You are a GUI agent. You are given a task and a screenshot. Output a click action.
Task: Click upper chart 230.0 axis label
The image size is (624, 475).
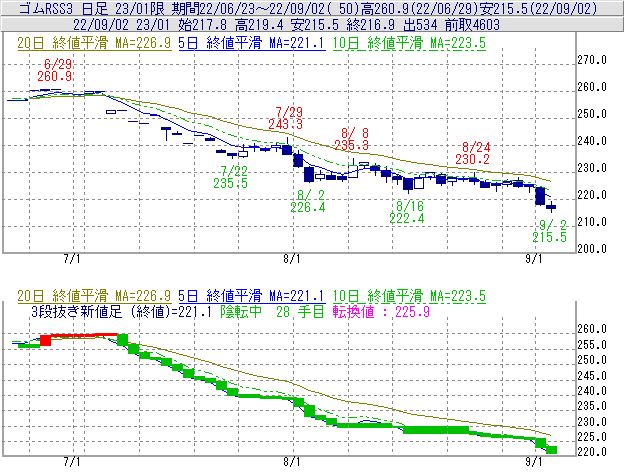[x=592, y=168]
